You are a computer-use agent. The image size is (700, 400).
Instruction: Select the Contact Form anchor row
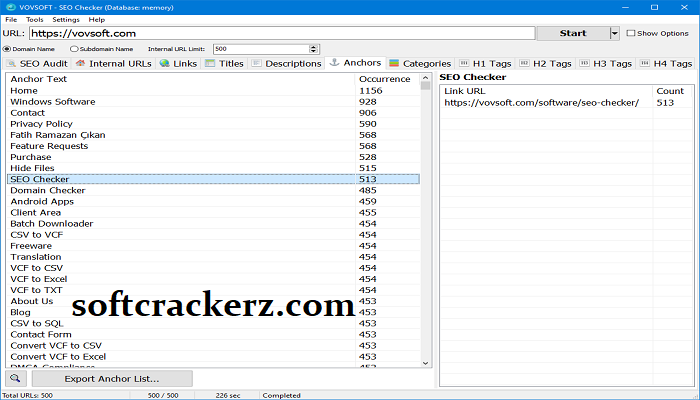[x=213, y=334]
